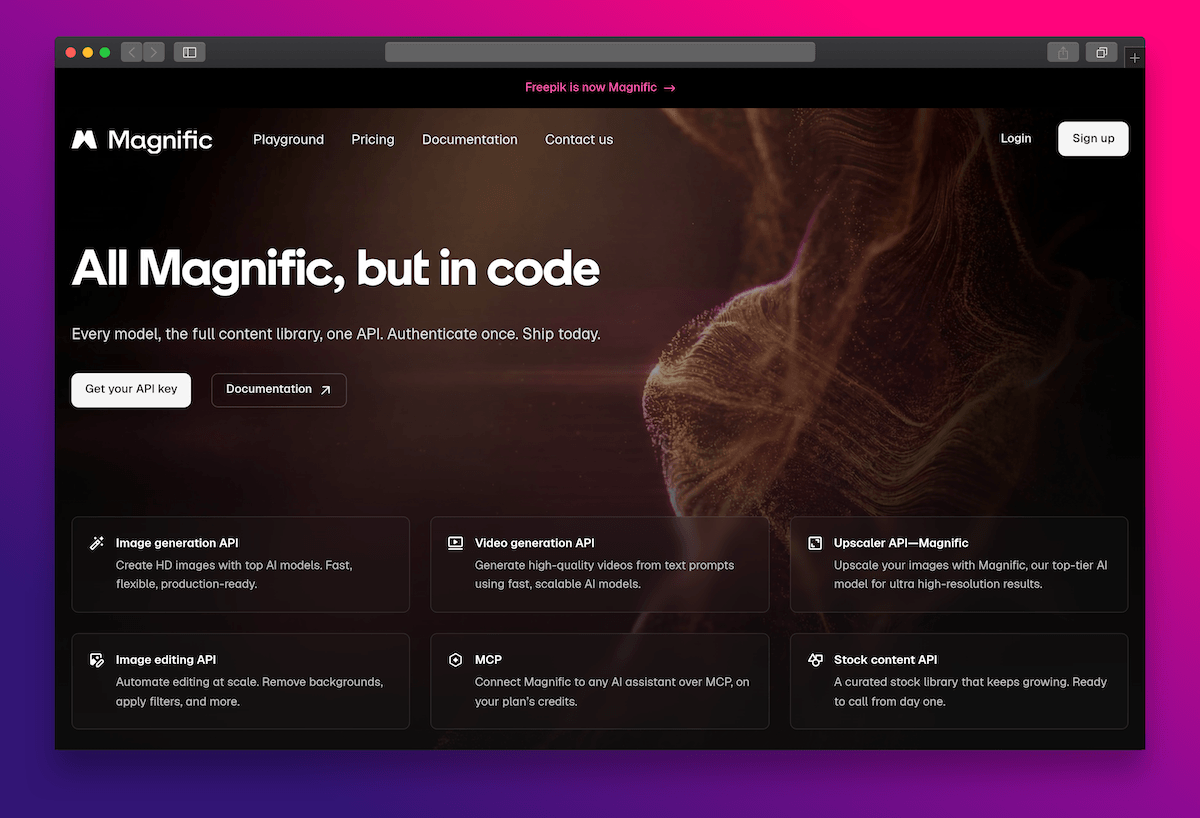Click the Upscaler API expand icon
This screenshot has height=818, width=1200.
[815, 543]
